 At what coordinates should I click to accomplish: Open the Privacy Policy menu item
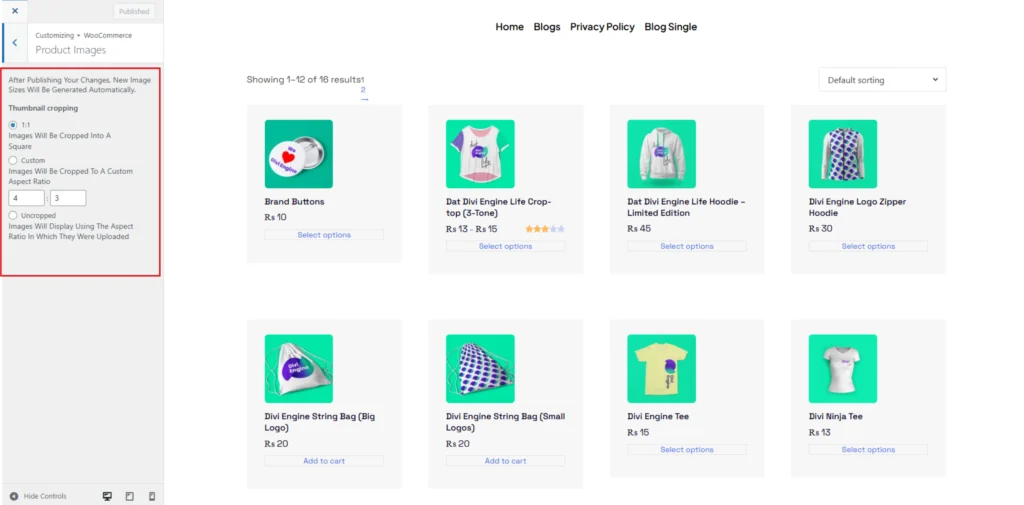click(602, 27)
